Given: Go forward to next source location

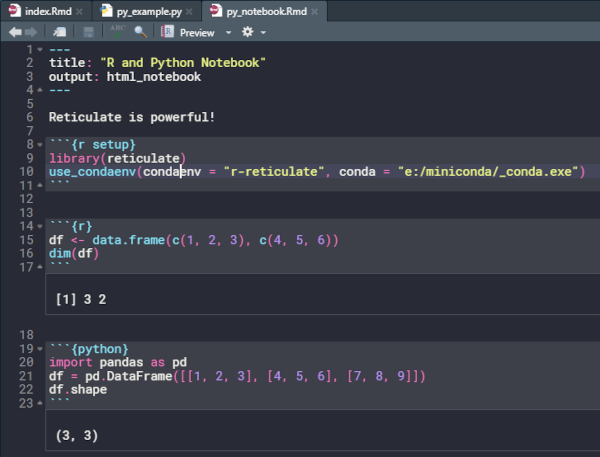Looking at the screenshot, I should click(x=31, y=32).
